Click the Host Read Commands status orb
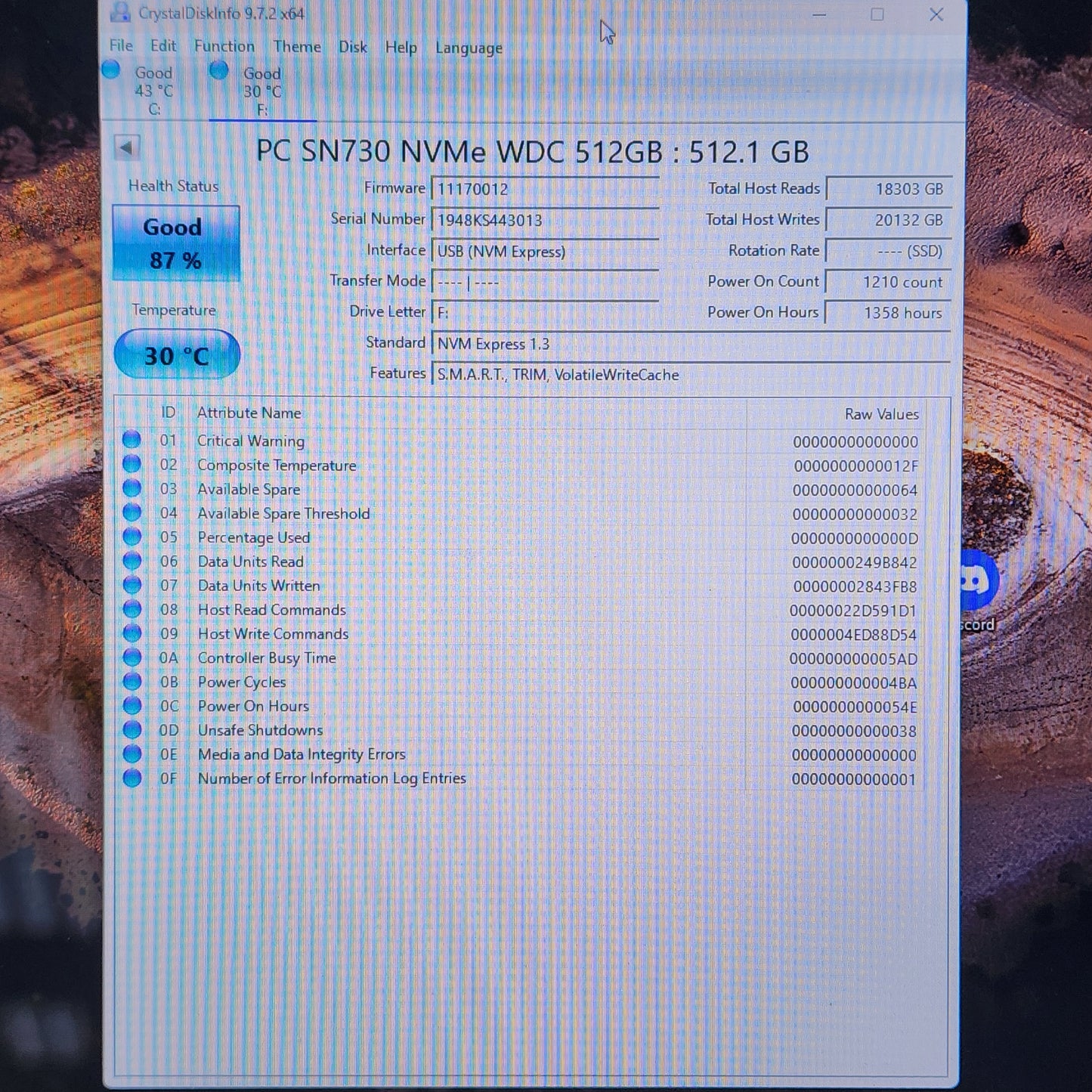Image resolution: width=1092 pixels, height=1092 pixels. click(131, 608)
